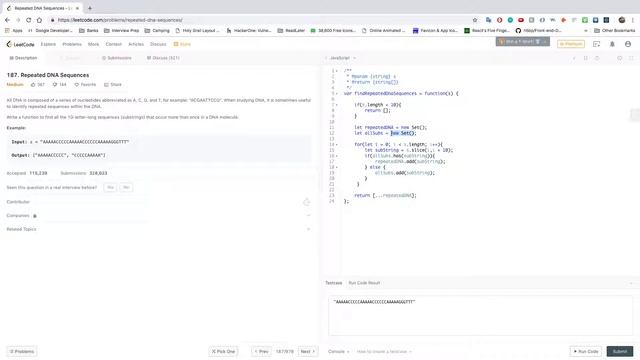Pick One random problem
The image size is (640, 360).
point(223,351)
